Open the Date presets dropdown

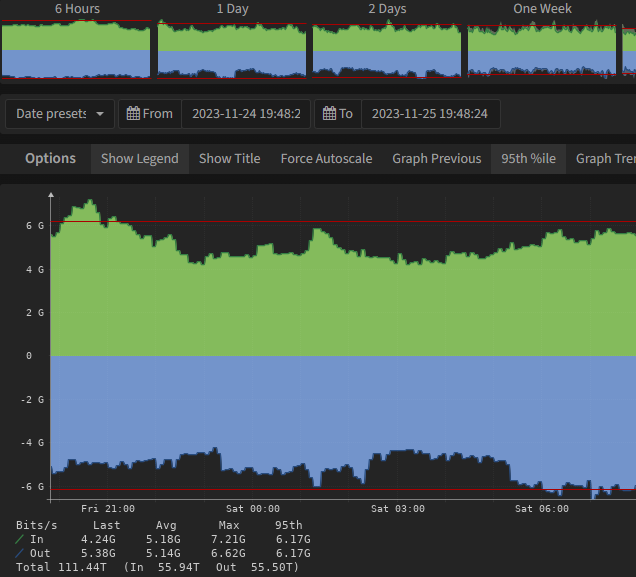[x=59, y=114]
